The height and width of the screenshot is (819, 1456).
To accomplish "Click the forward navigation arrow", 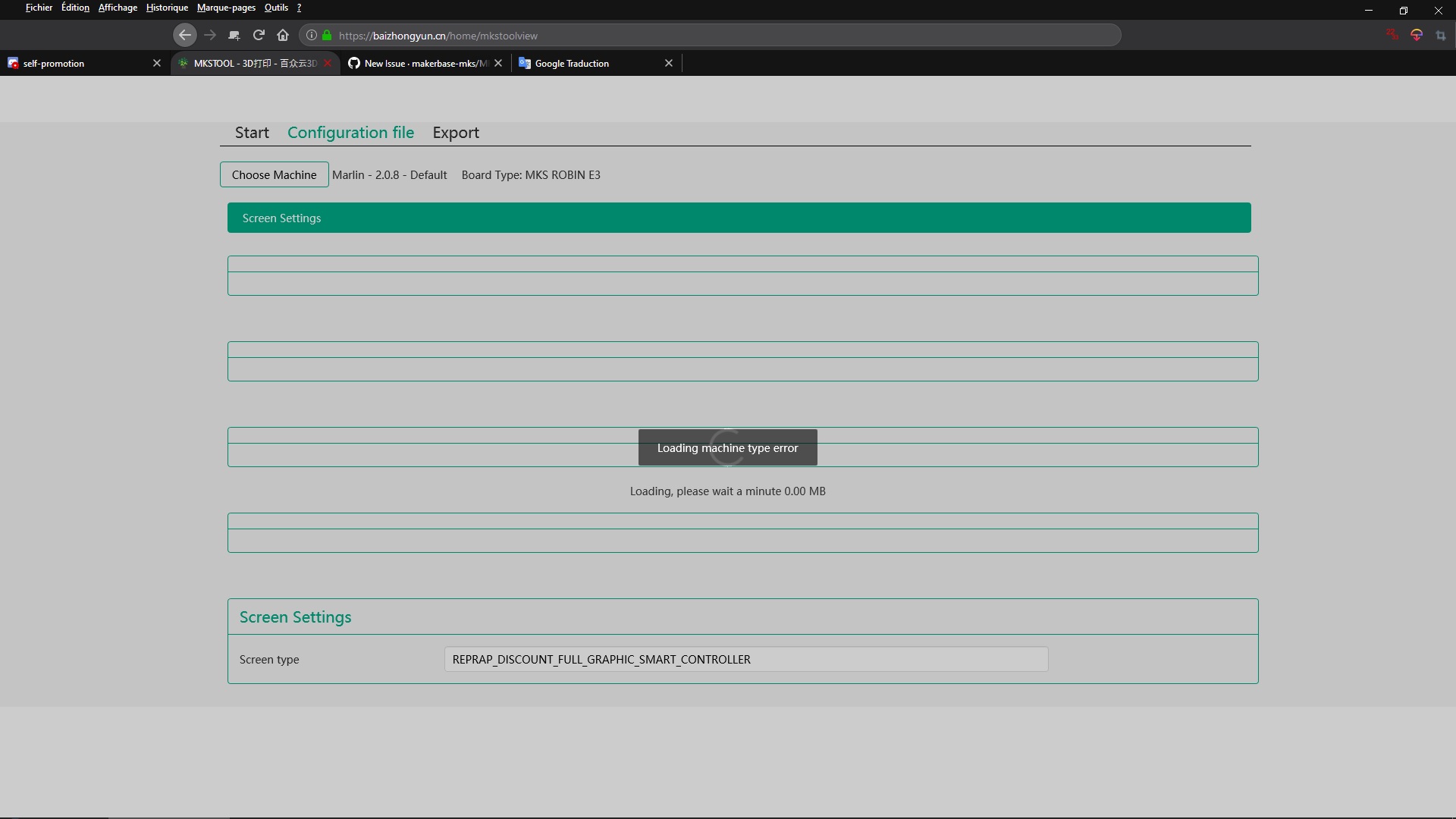I will (x=209, y=35).
